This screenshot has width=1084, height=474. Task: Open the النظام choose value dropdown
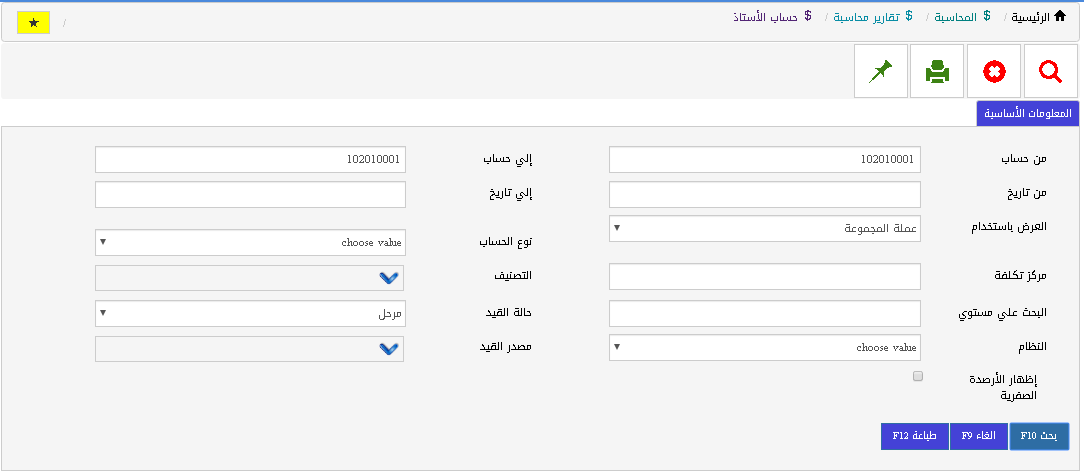[x=764, y=348]
